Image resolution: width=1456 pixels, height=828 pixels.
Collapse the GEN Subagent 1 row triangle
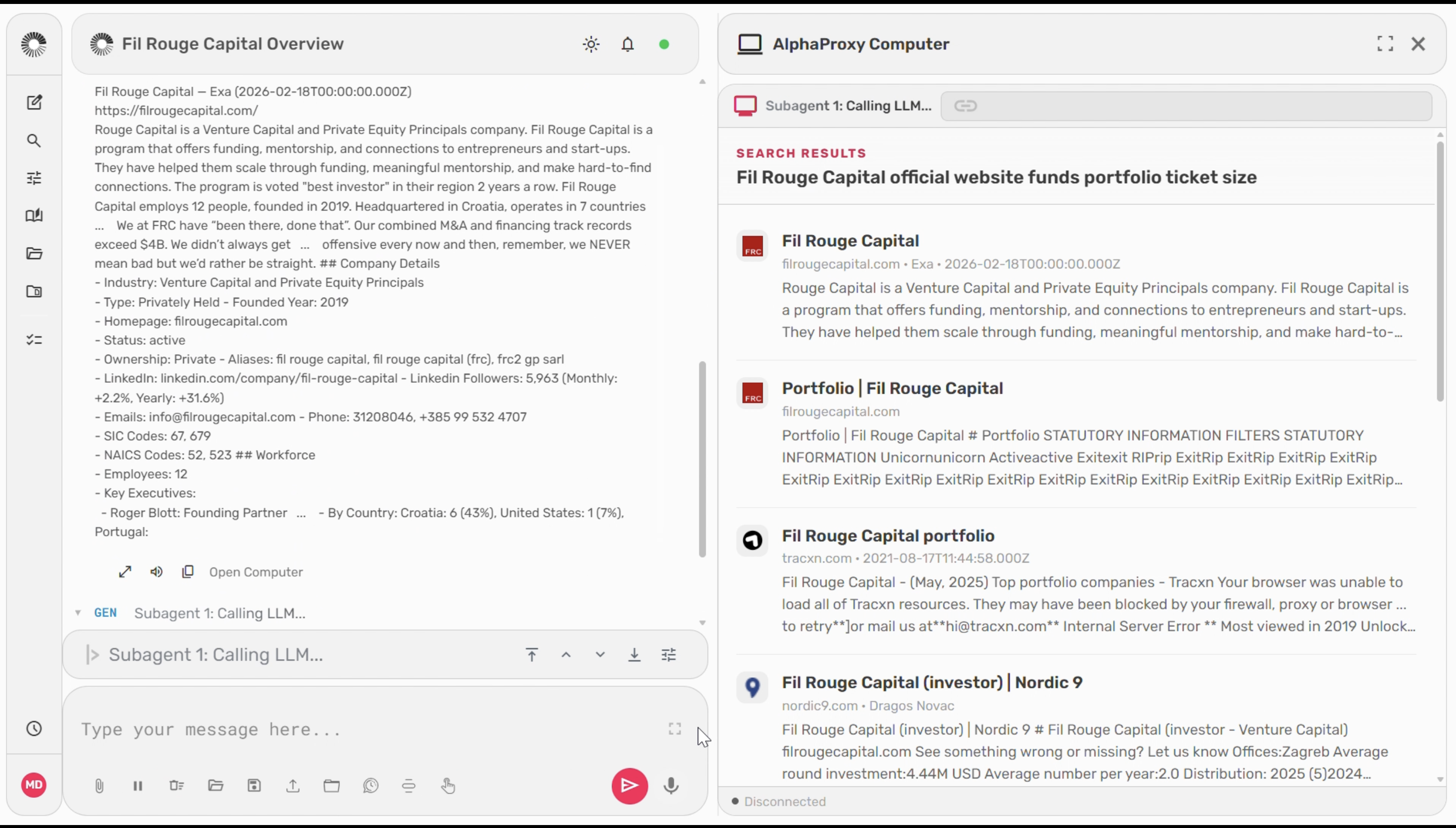(78, 613)
